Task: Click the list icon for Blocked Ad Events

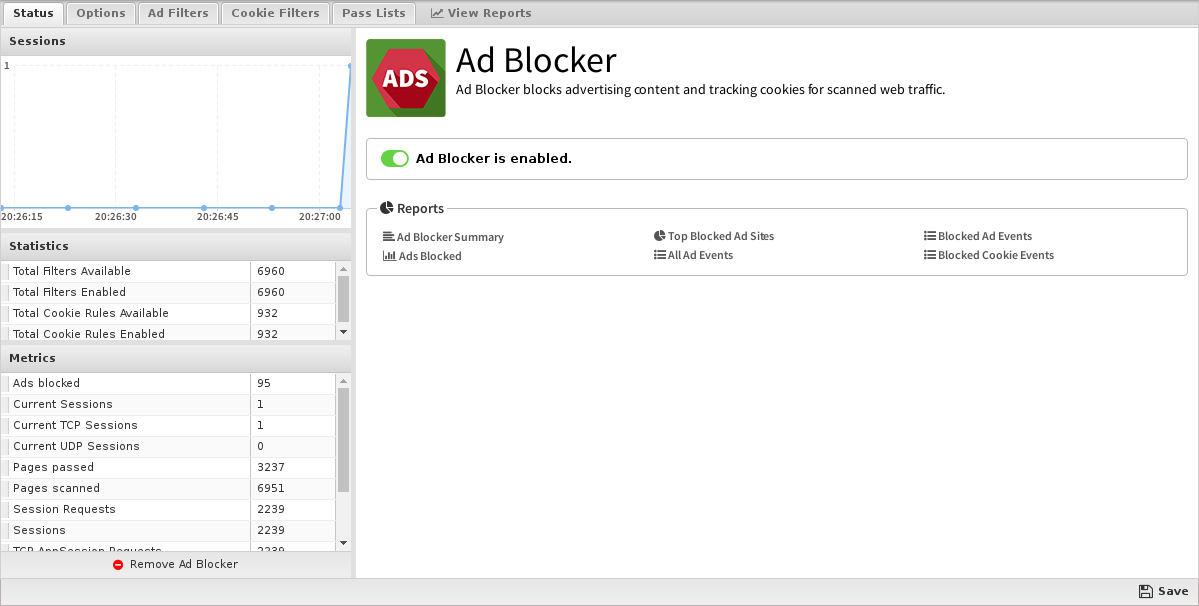Action: point(930,236)
